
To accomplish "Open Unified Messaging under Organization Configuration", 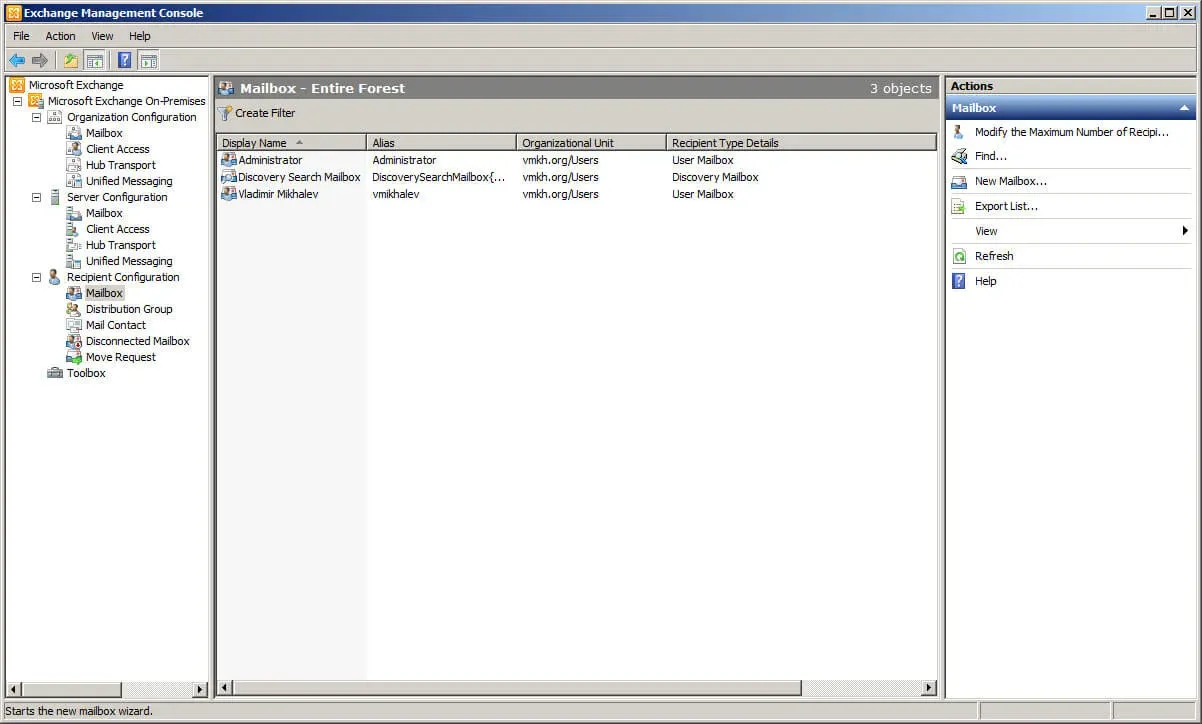I will coord(129,181).
